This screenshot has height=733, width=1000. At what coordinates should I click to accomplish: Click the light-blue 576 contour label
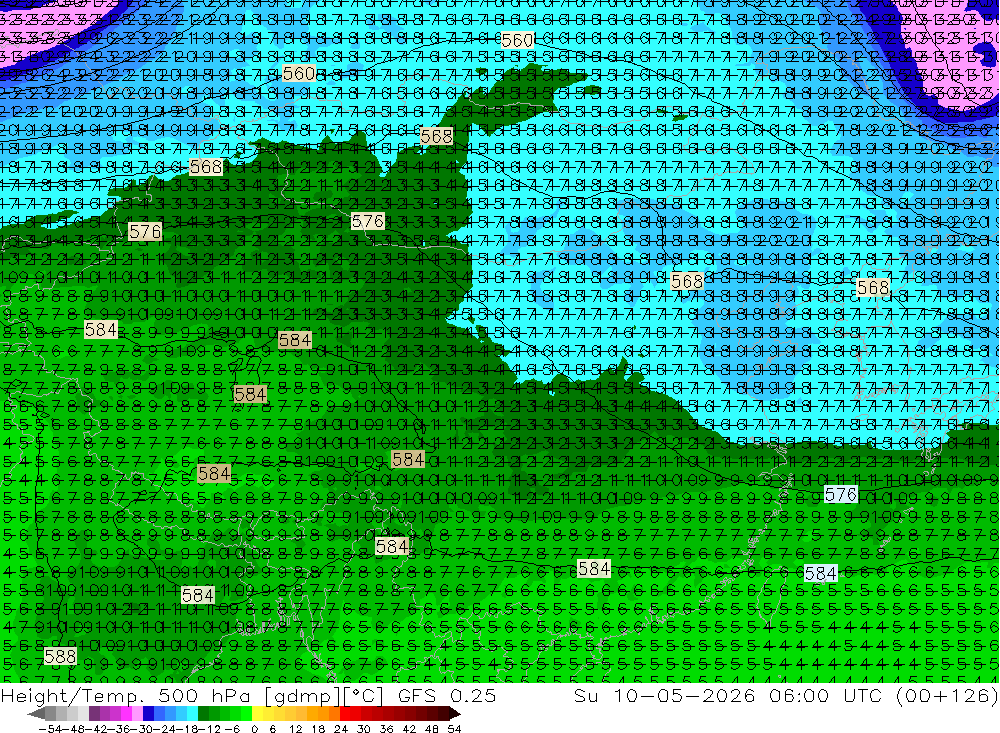(841, 494)
